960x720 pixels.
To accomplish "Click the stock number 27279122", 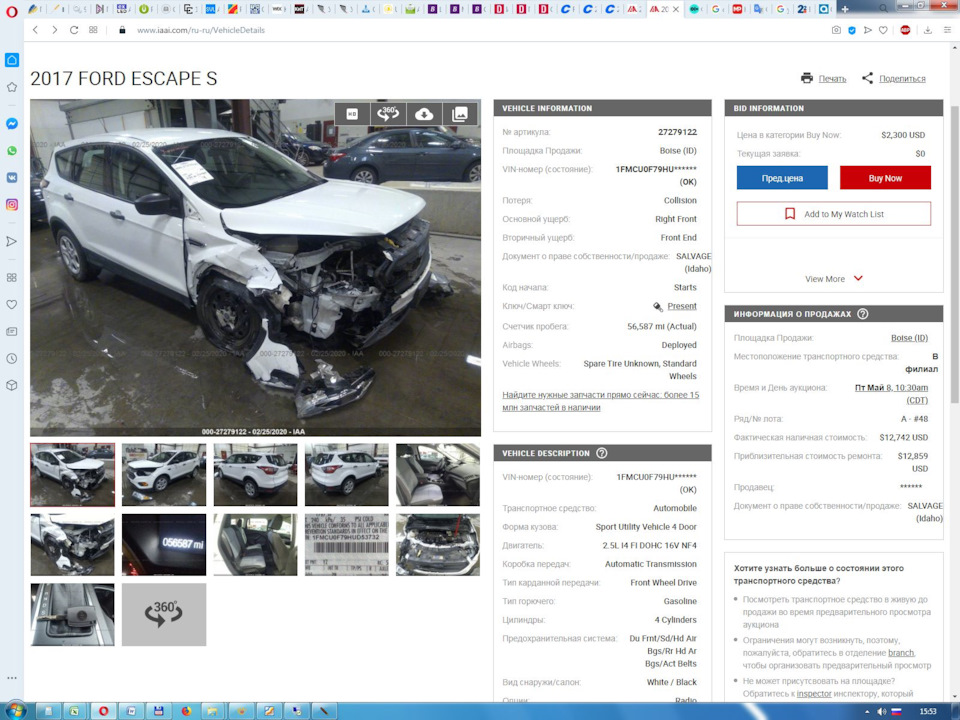I will point(677,132).
